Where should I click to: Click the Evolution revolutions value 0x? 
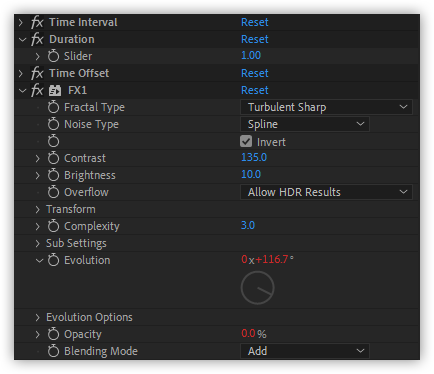[x=248, y=259]
